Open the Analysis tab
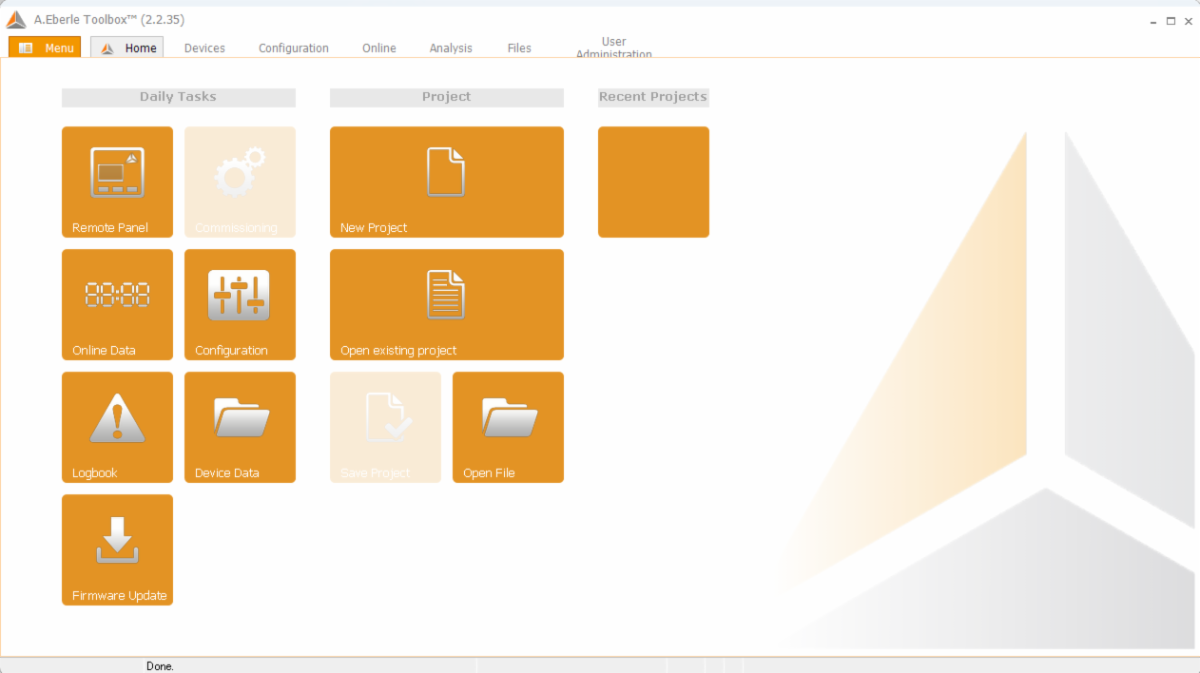 click(x=450, y=48)
